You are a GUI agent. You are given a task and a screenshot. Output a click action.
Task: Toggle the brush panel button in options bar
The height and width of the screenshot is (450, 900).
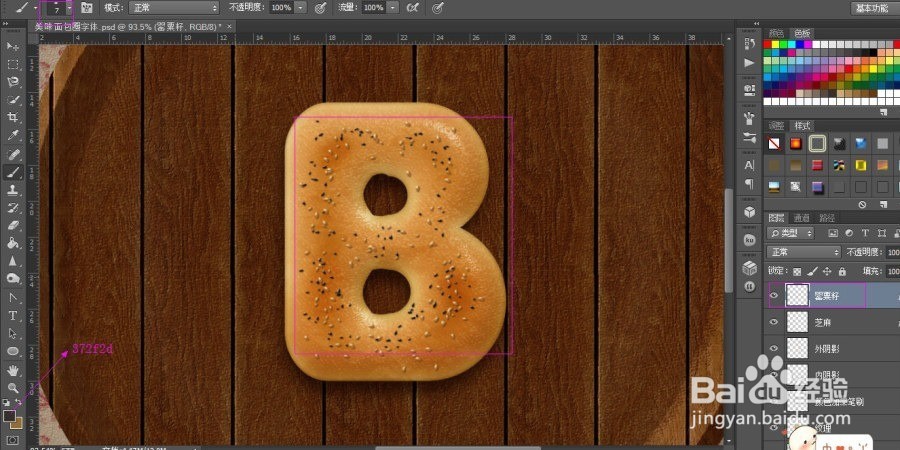[87, 7]
